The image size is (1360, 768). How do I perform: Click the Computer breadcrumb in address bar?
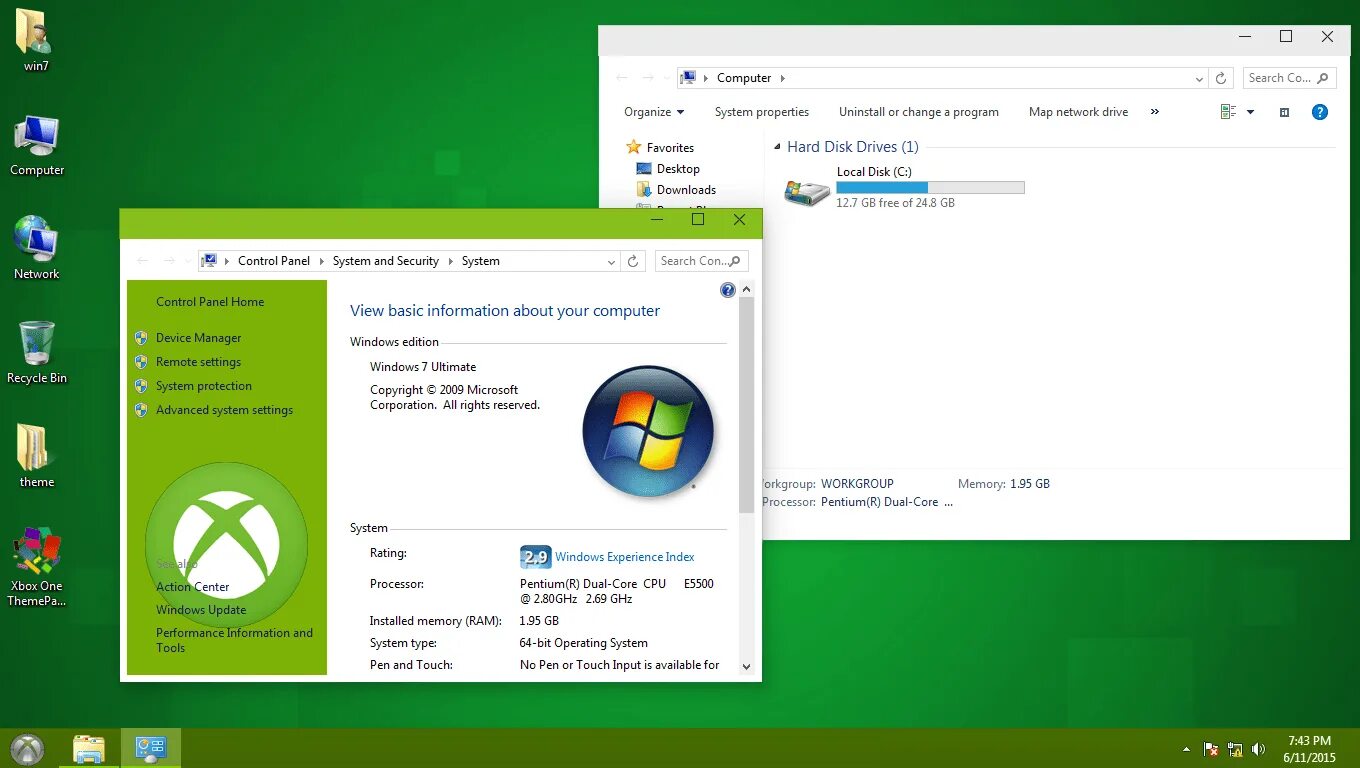pyautogui.click(x=744, y=78)
